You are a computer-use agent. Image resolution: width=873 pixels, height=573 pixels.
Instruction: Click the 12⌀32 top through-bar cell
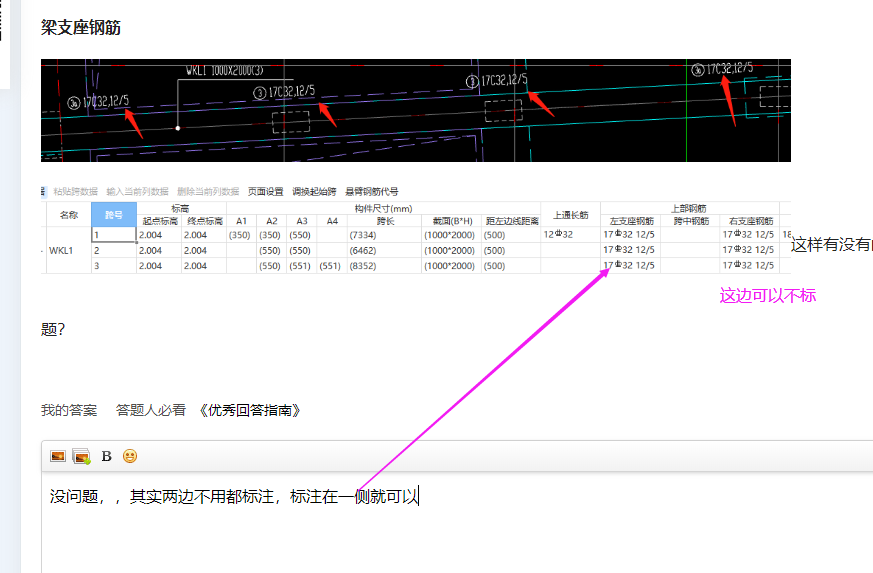point(570,235)
